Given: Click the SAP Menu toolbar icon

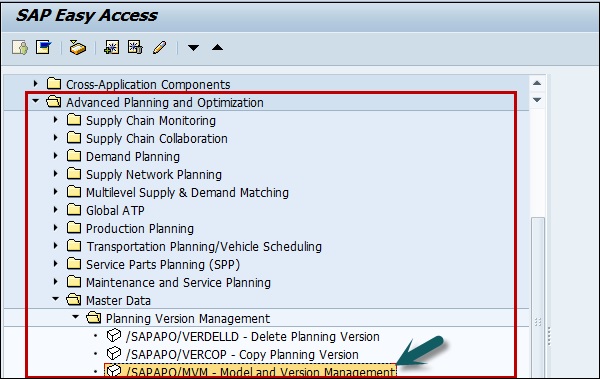Looking at the screenshot, I should coord(43,47).
